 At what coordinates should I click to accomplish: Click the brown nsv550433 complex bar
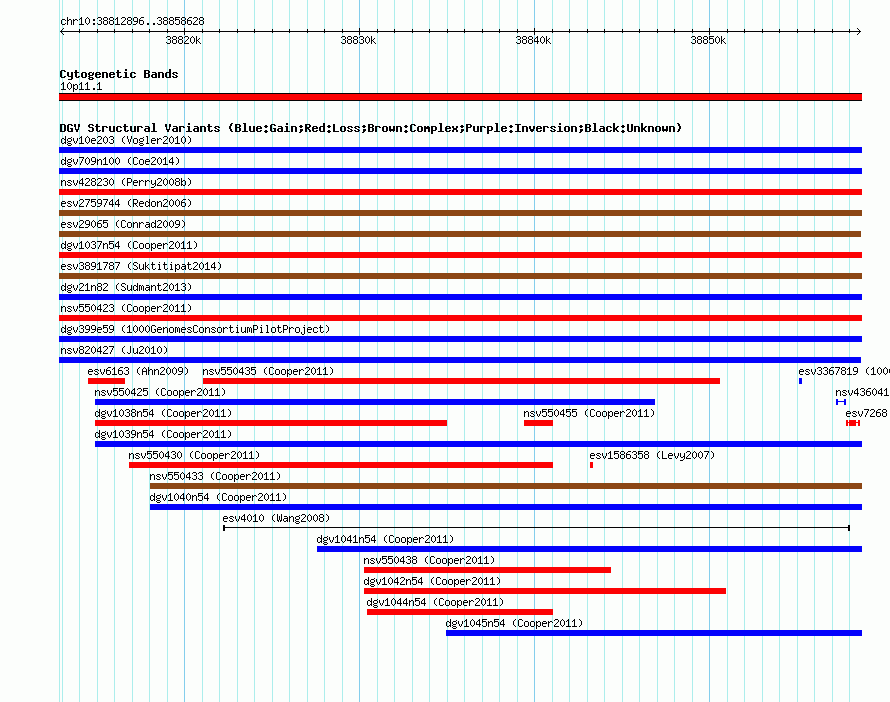click(x=506, y=486)
